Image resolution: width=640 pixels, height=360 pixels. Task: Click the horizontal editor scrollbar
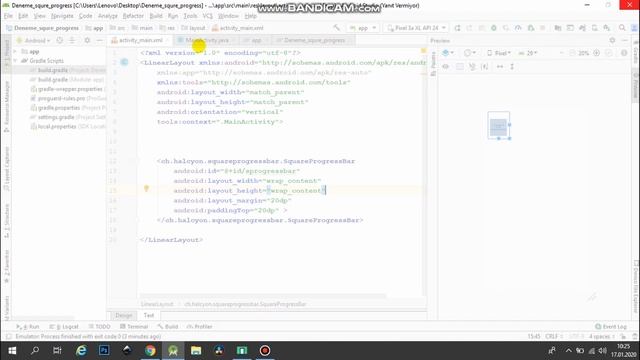262,296
